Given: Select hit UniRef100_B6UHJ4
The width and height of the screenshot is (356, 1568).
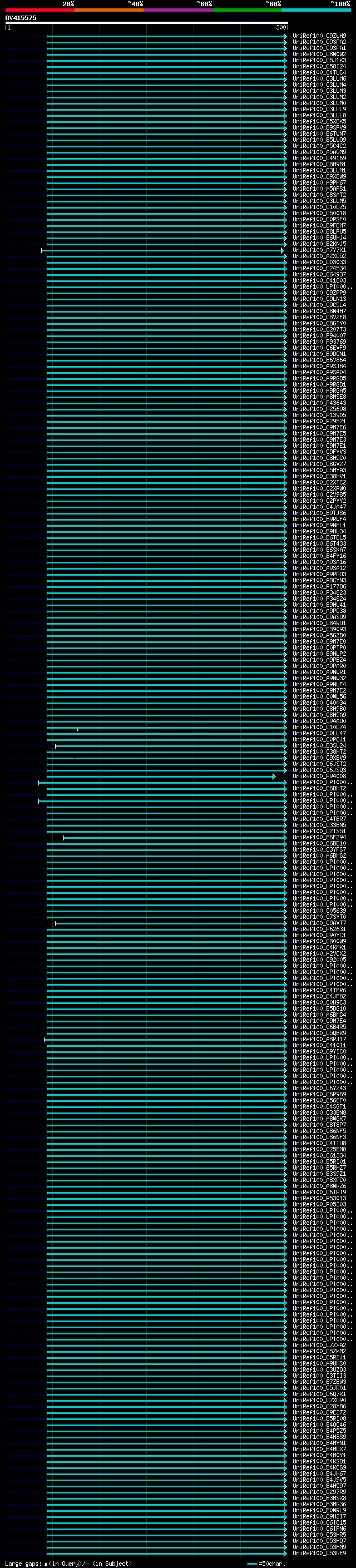Looking at the screenshot, I should [x=319, y=238].
